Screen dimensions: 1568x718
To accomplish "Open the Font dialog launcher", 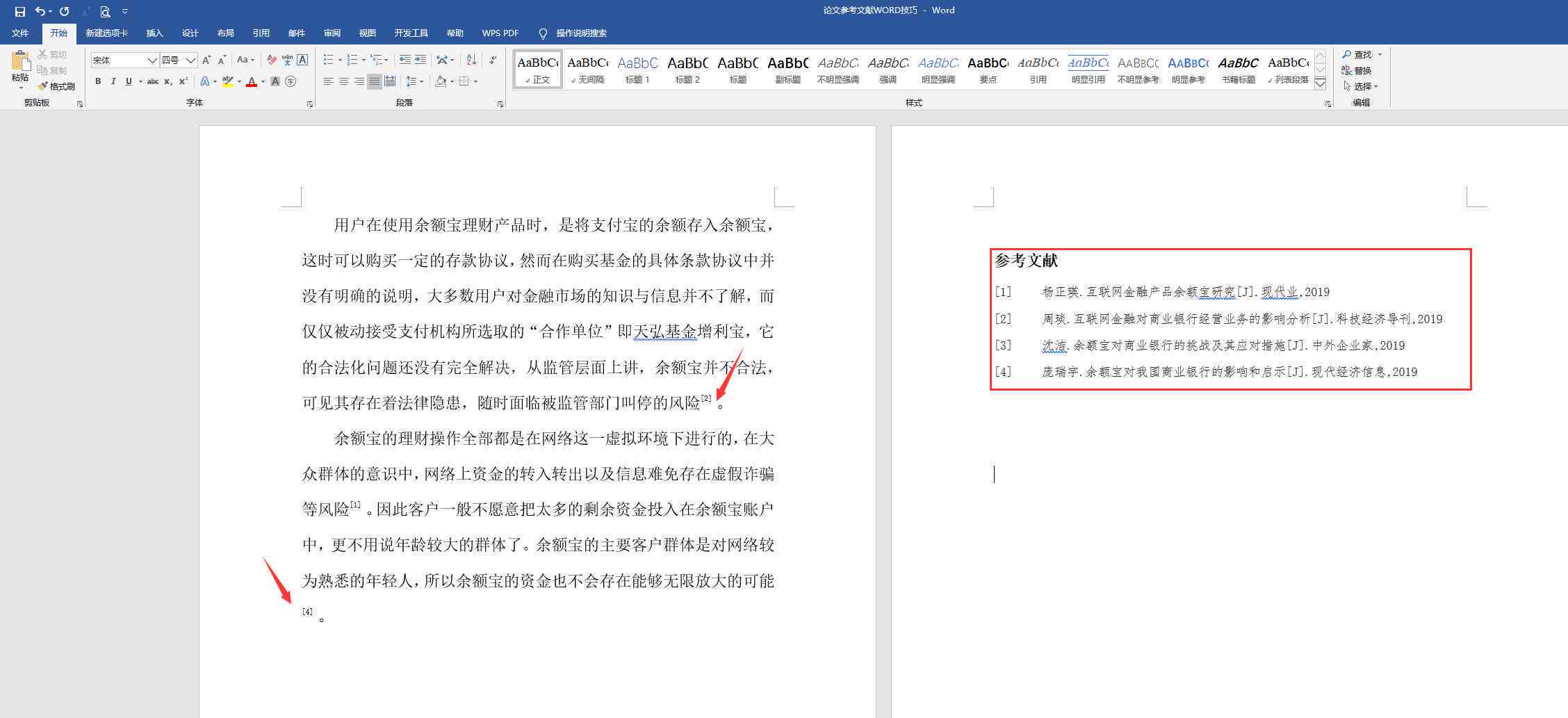I will (310, 104).
